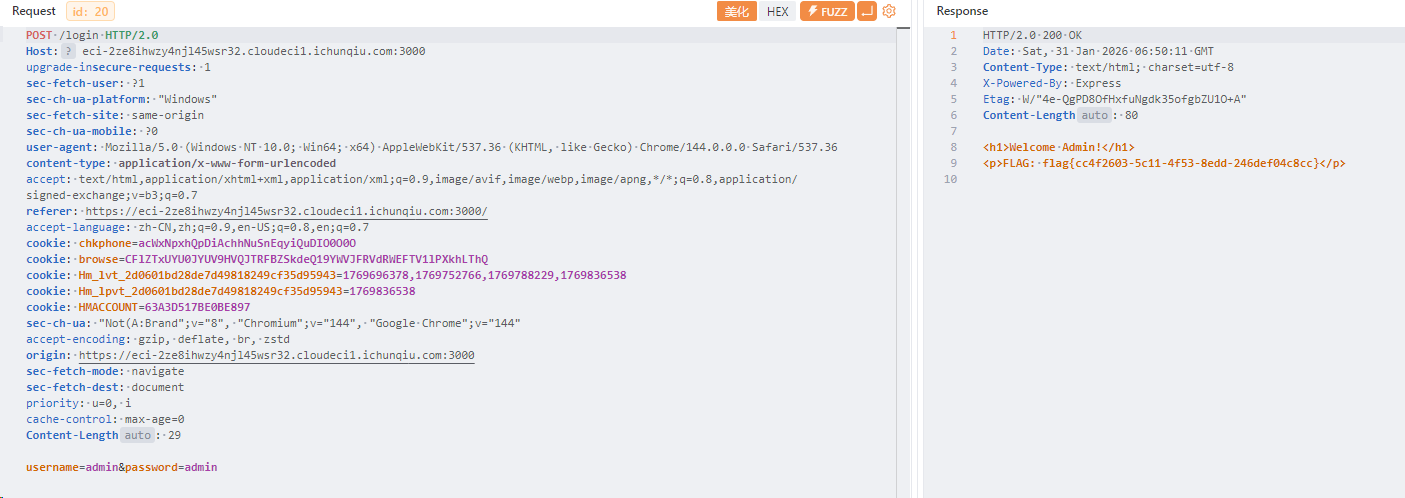Click the POST /login request line

92,35
